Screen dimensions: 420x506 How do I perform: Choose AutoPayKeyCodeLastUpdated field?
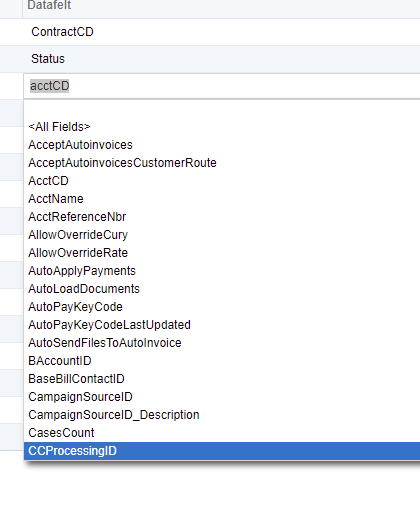coord(222,325)
